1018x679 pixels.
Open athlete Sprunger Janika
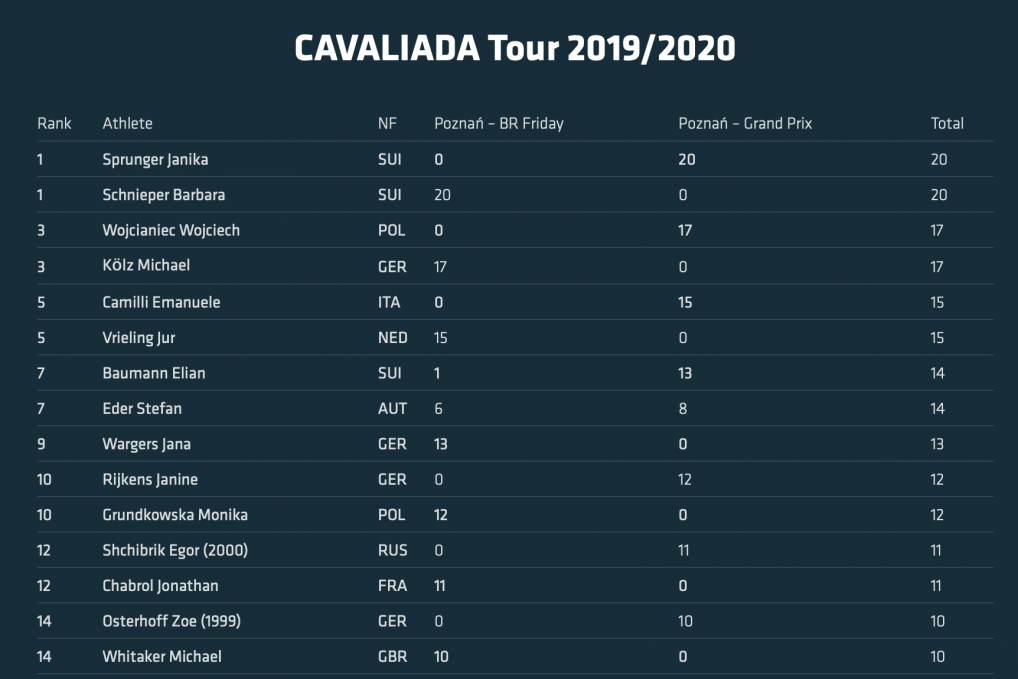155,160
